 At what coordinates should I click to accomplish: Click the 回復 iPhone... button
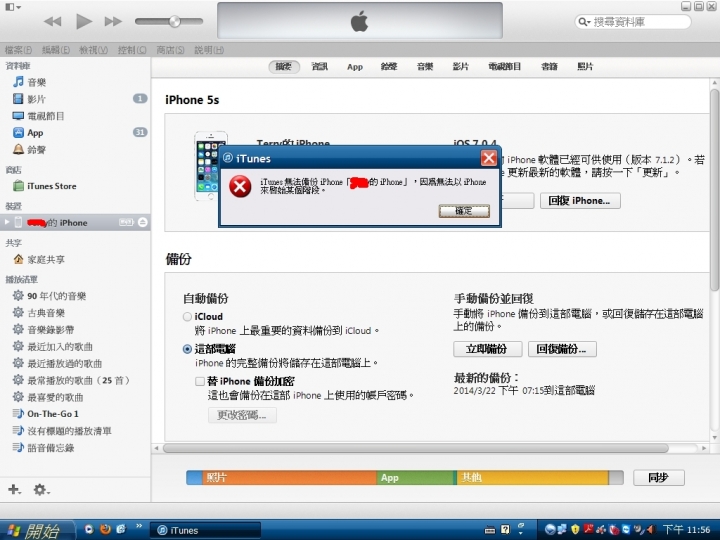580,201
